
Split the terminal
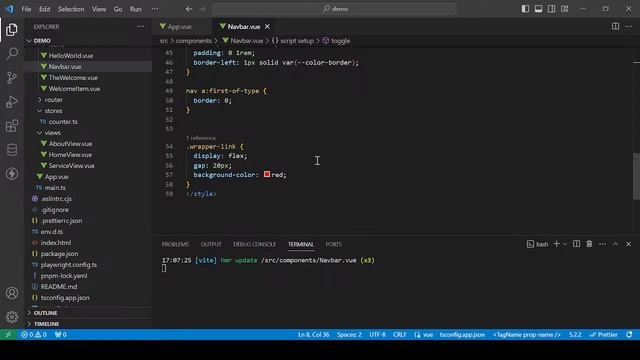576,244
